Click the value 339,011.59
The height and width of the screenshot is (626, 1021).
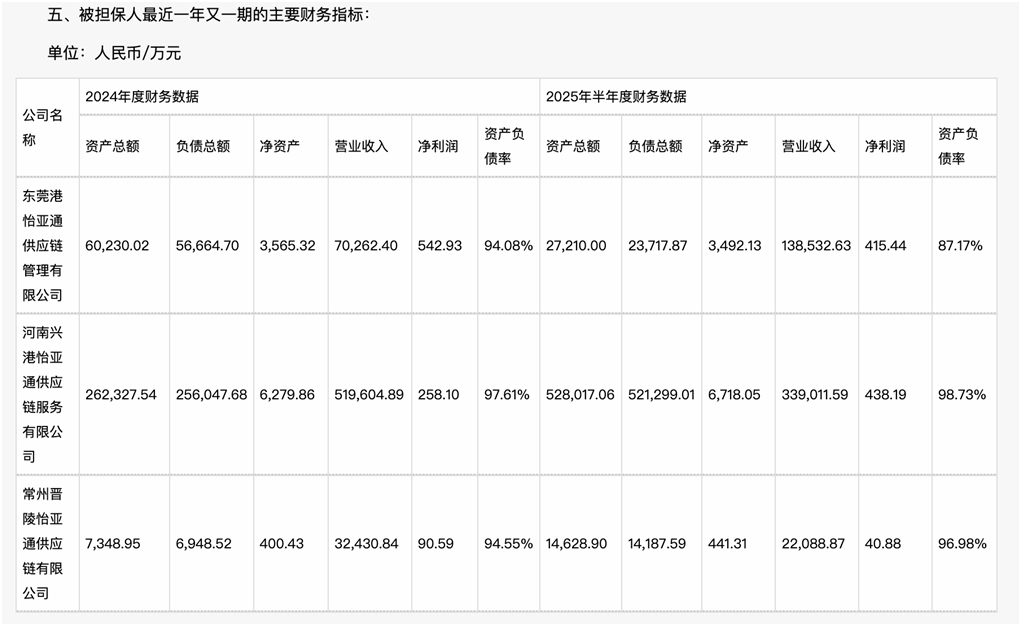815,395
